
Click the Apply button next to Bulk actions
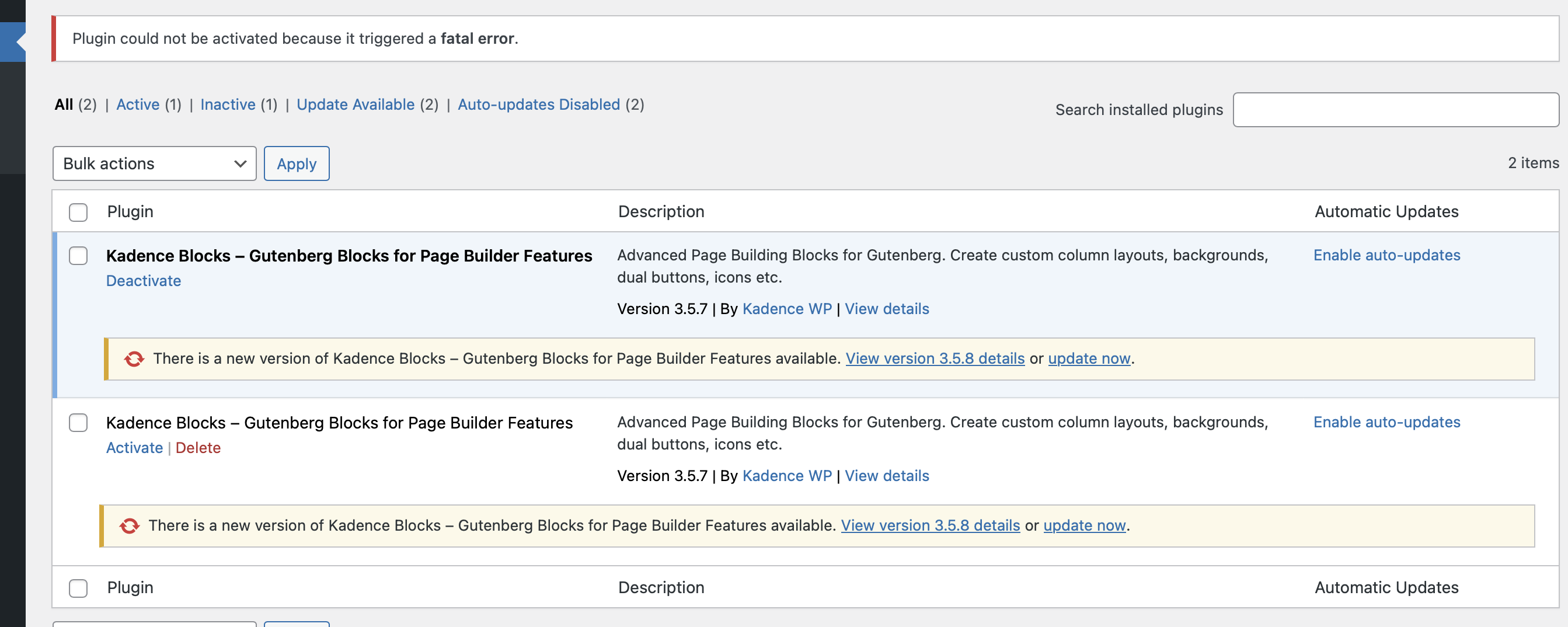(297, 163)
